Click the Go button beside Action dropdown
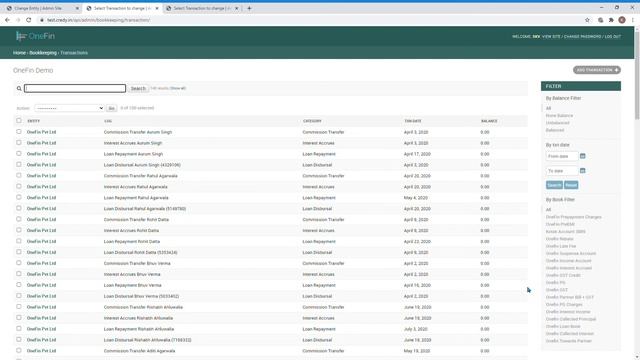This screenshot has height=360, width=640. tap(111, 108)
